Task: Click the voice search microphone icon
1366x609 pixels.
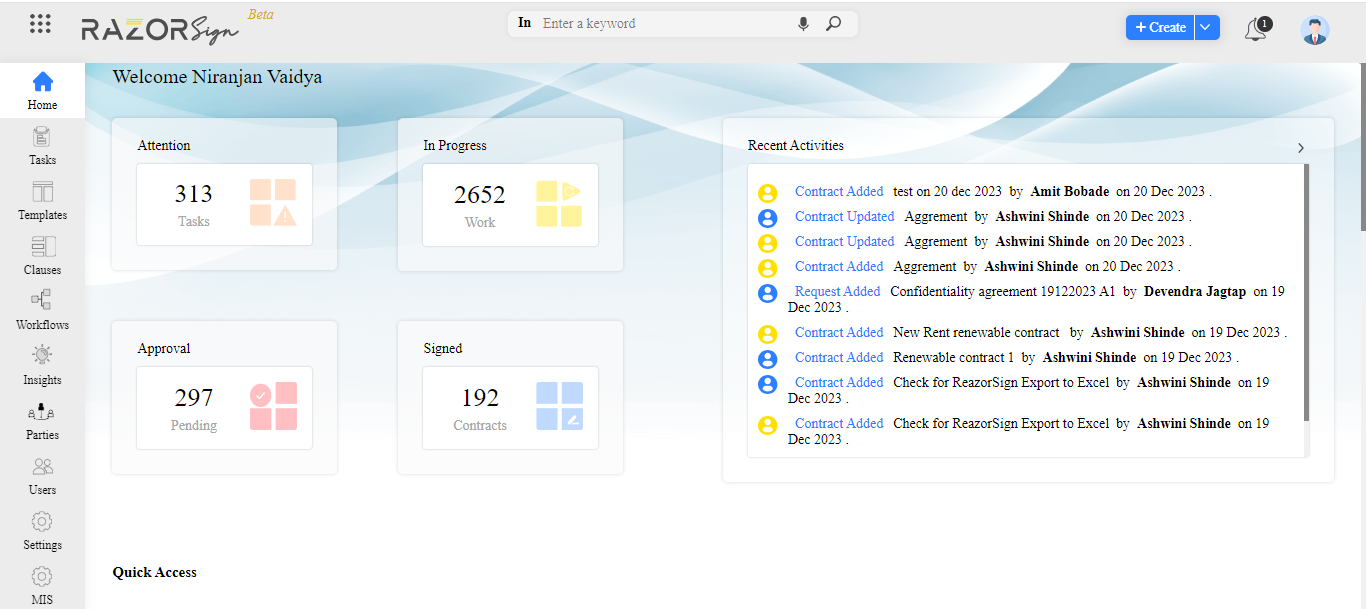Action: 803,23
